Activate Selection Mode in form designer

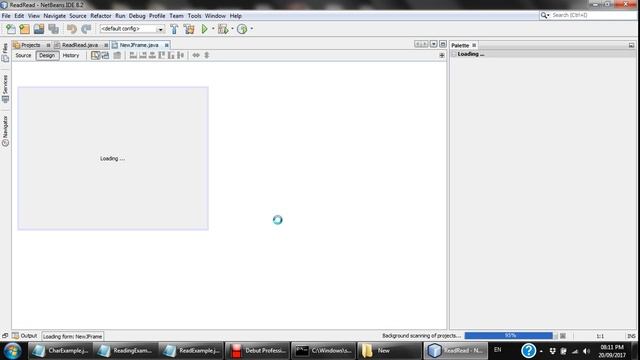[95, 55]
